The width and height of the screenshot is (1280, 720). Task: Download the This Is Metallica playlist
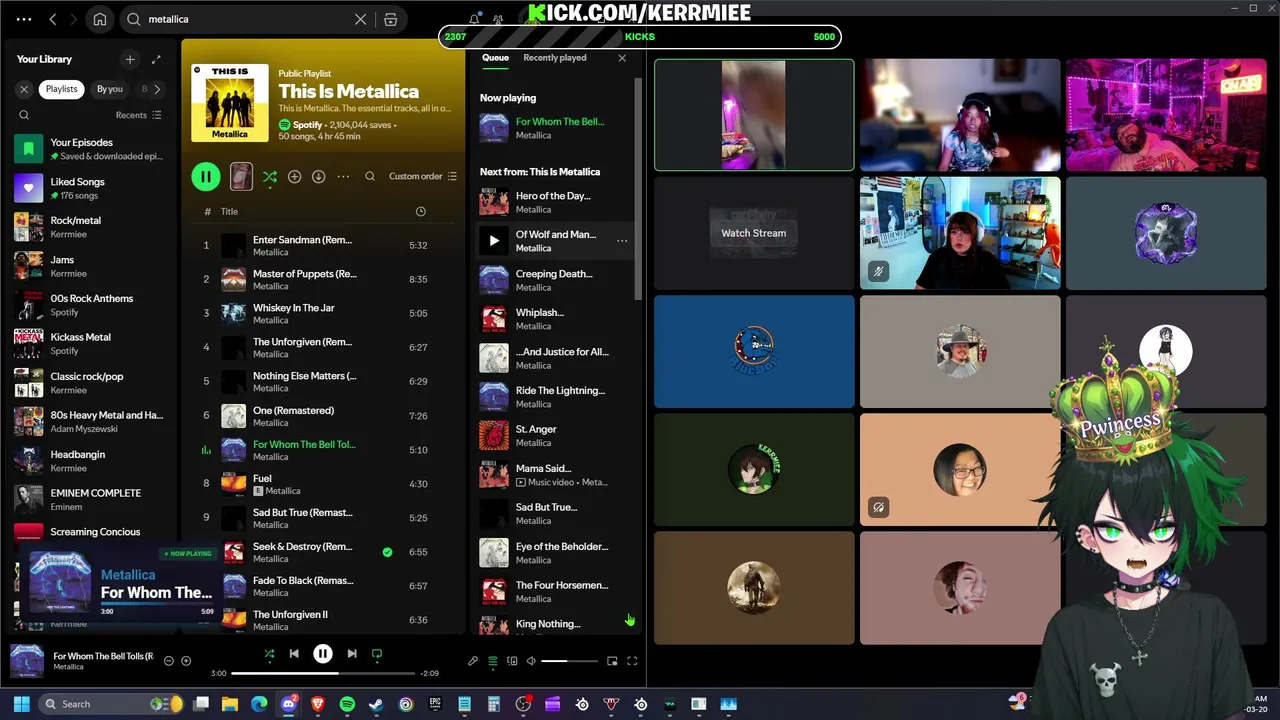coord(318,177)
